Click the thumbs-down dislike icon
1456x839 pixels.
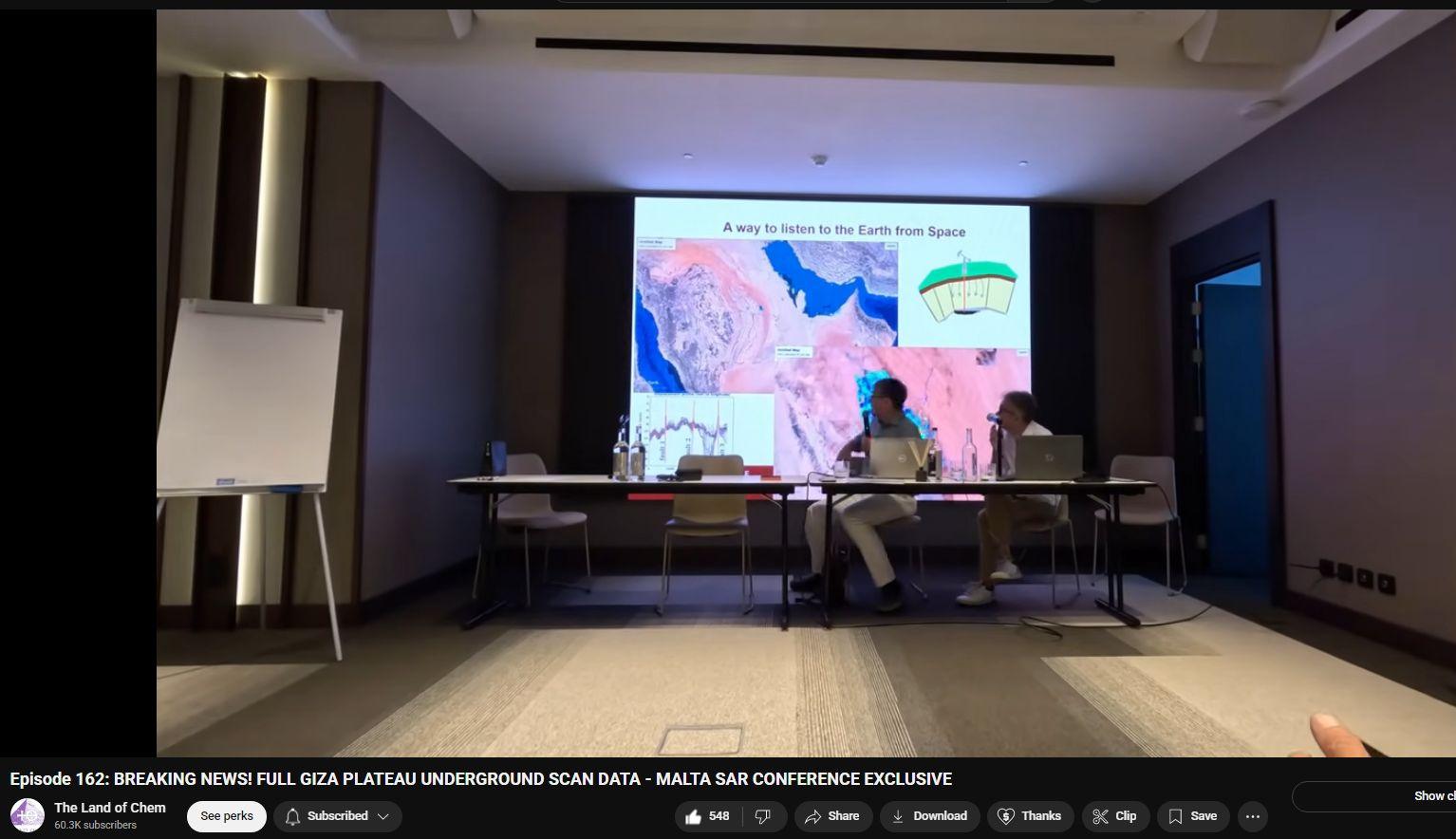click(x=762, y=816)
